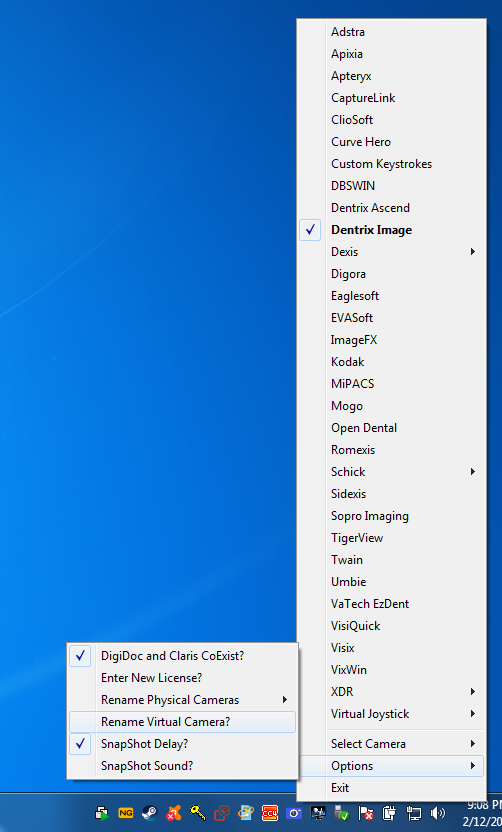
Task: Choose Open Dental menu entry
Action: pyautogui.click(x=392, y=428)
